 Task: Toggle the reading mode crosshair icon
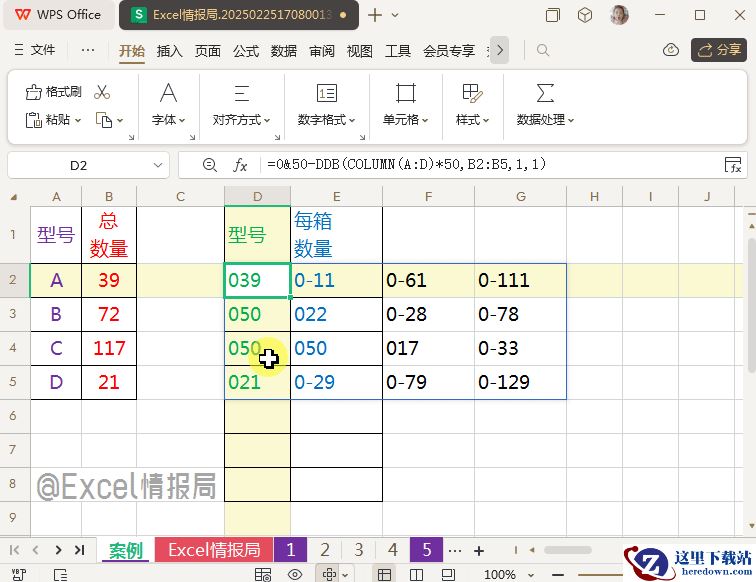pyautogui.click(x=329, y=574)
